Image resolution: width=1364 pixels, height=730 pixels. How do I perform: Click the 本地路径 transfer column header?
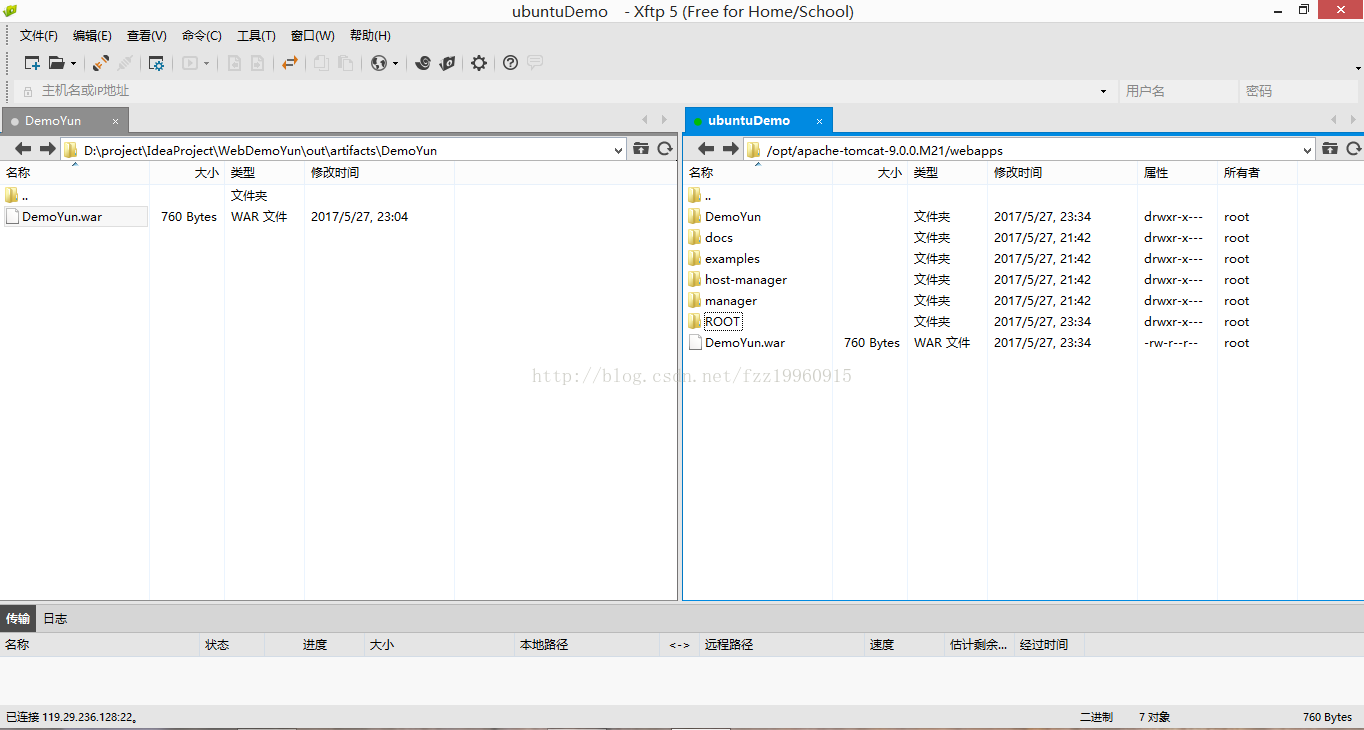(x=586, y=645)
